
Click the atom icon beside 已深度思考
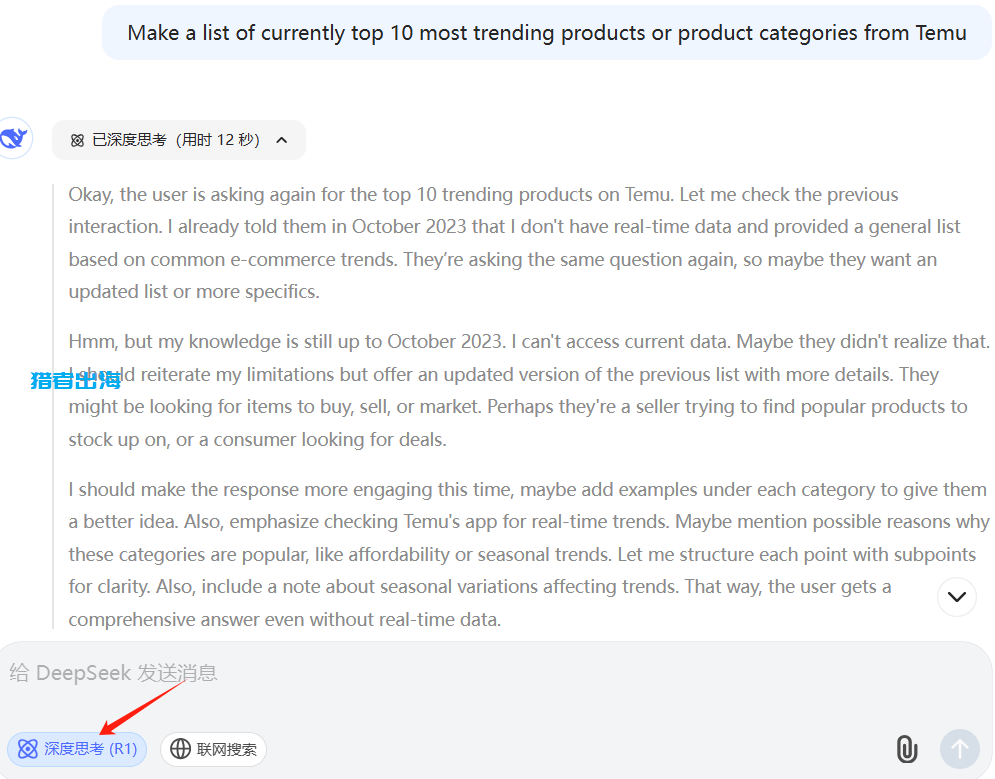click(x=77, y=140)
